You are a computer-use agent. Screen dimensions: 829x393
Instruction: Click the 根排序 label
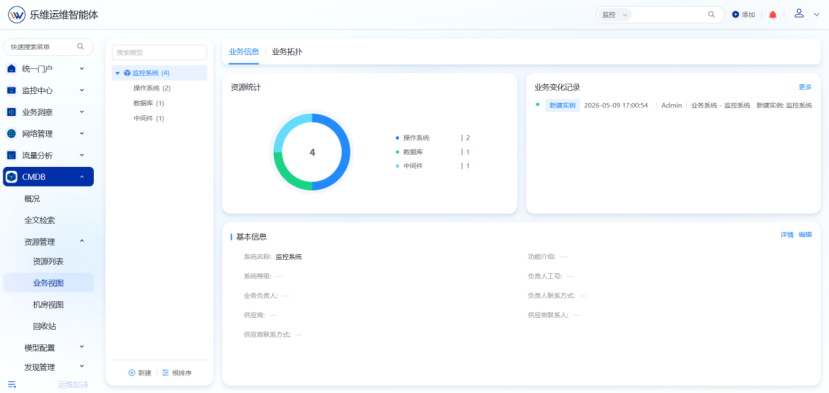coord(182,373)
